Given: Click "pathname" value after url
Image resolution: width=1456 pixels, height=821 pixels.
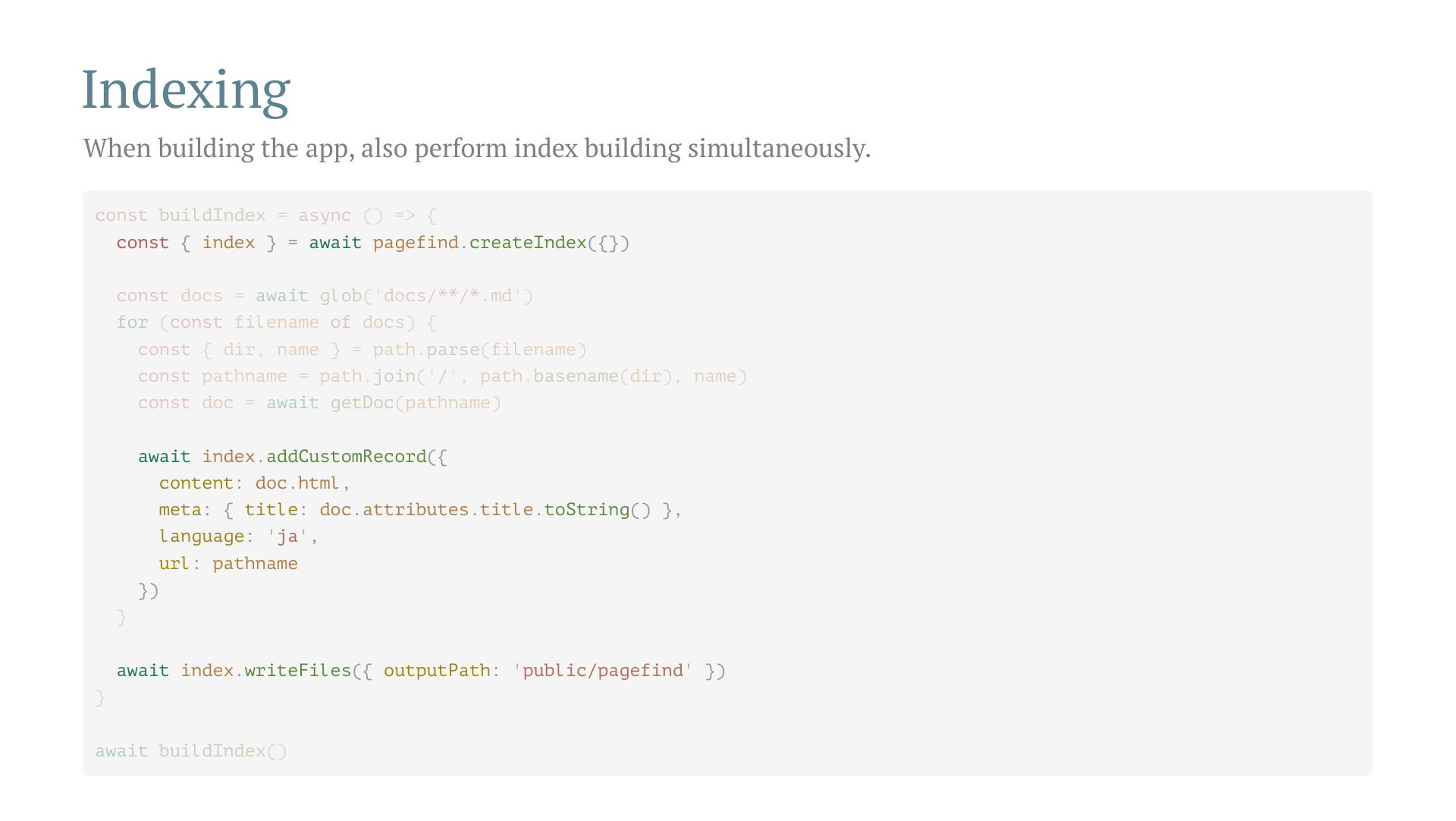Looking at the screenshot, I should (x=255, y=564).
